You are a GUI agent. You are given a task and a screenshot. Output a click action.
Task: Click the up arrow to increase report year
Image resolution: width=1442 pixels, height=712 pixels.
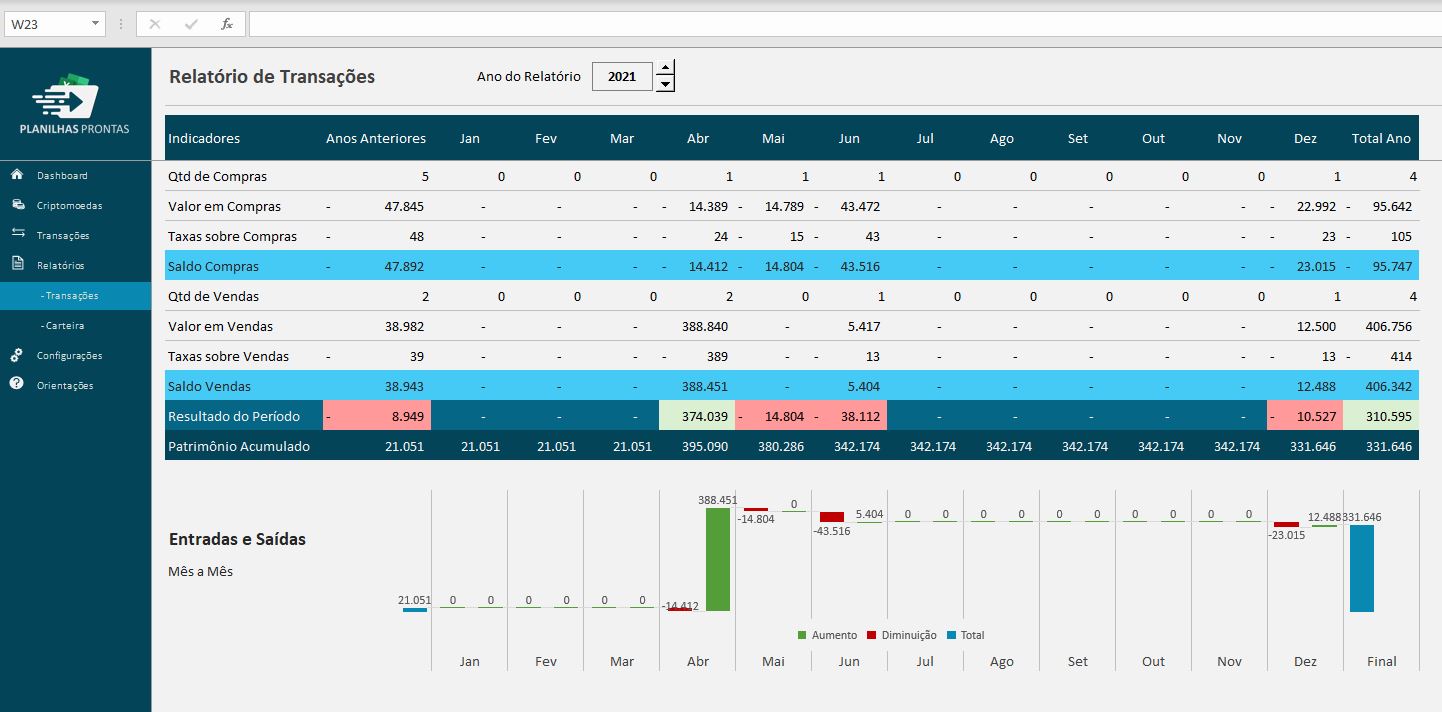665,69
